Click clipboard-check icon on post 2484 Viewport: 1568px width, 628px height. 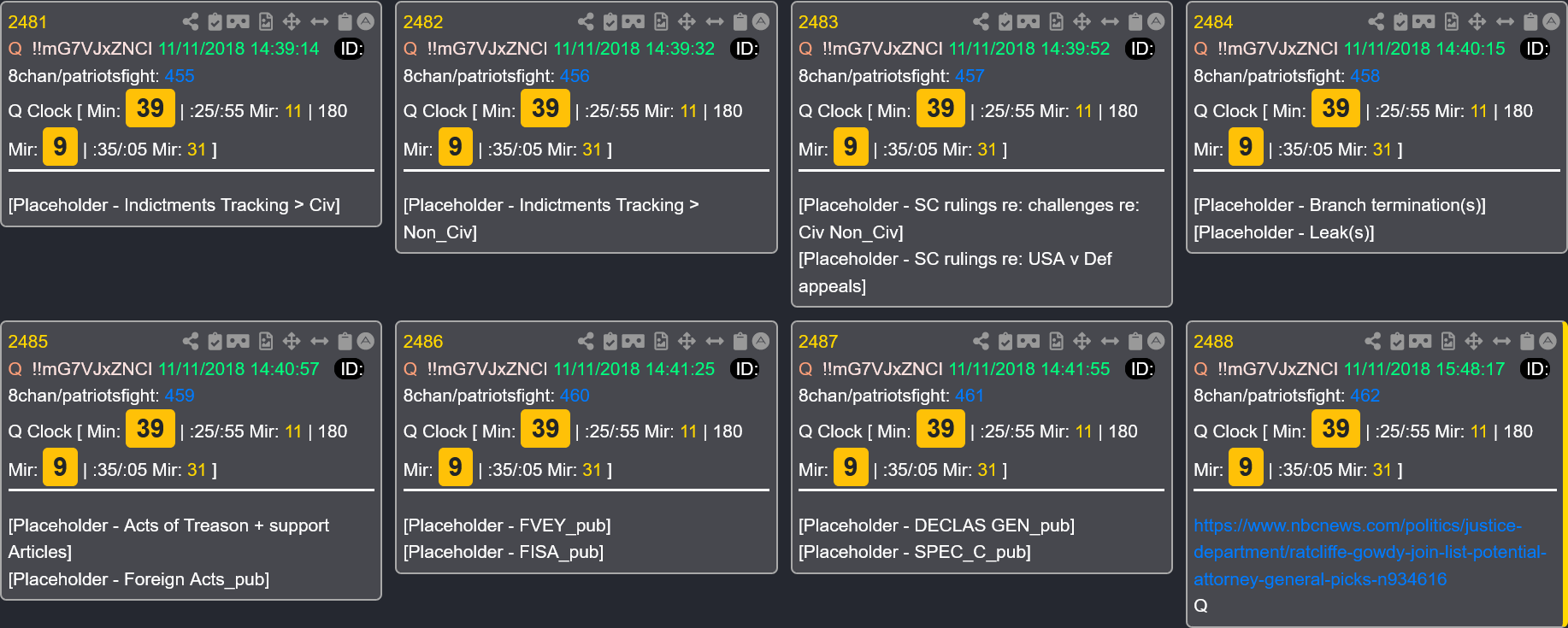click(1400, 21)
